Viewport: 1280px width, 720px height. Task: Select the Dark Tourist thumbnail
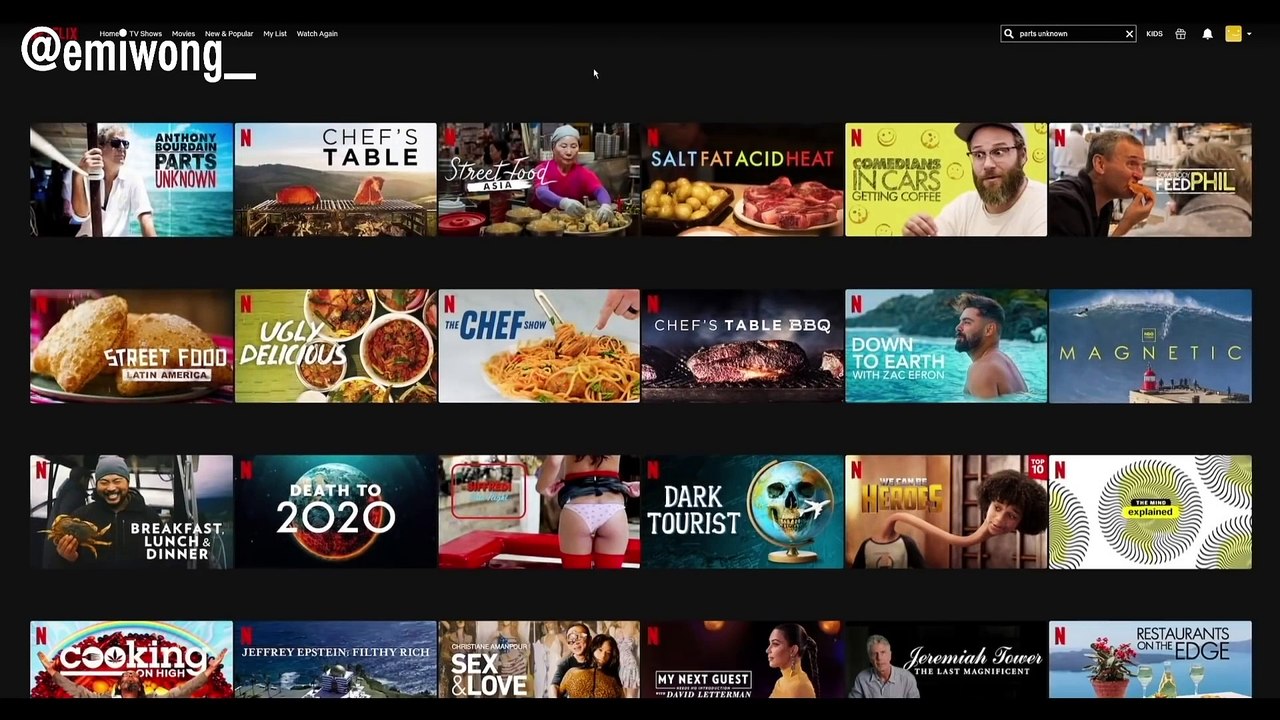tap(742, 512)
